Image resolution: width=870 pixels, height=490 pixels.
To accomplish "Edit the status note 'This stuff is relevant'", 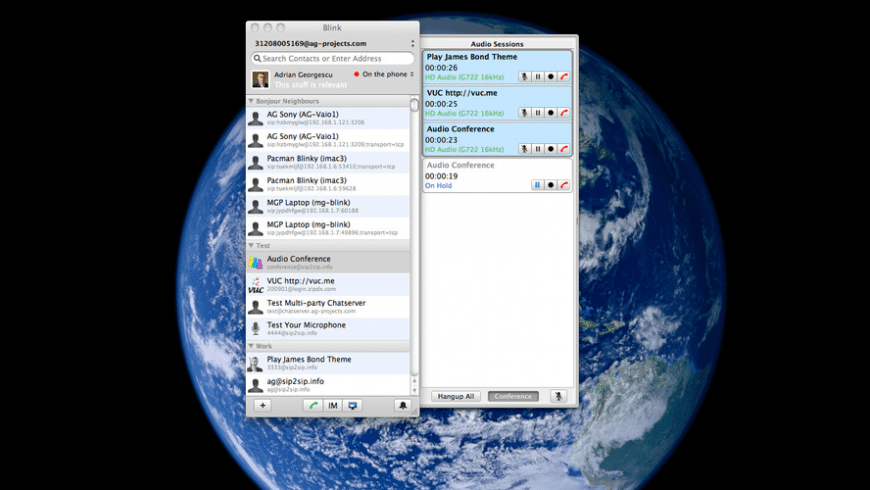I will click(311, 85).
